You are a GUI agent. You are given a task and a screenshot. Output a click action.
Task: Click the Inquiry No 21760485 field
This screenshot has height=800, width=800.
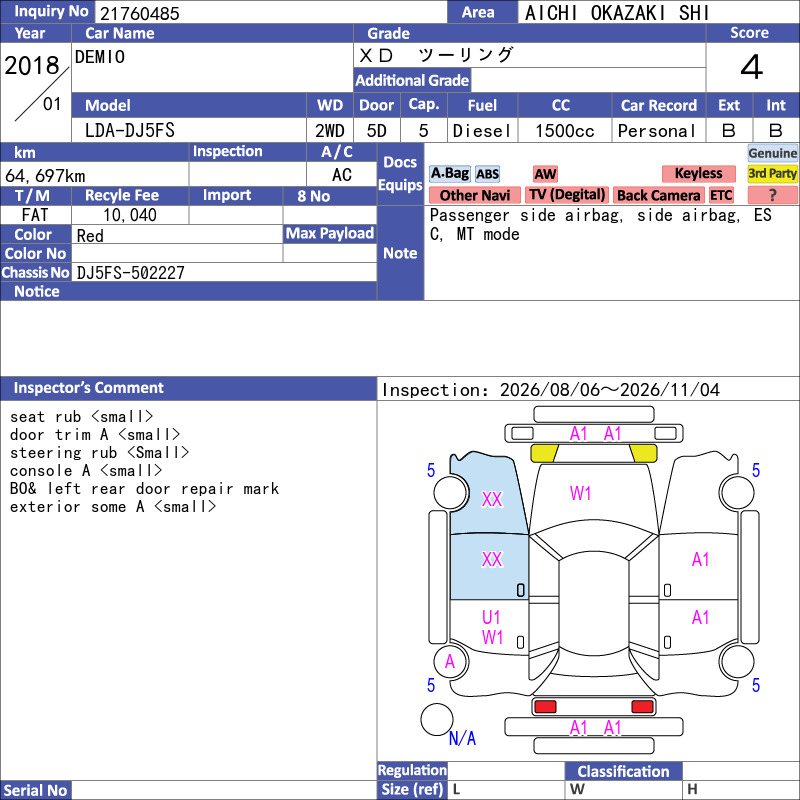[x=270, y=12]
